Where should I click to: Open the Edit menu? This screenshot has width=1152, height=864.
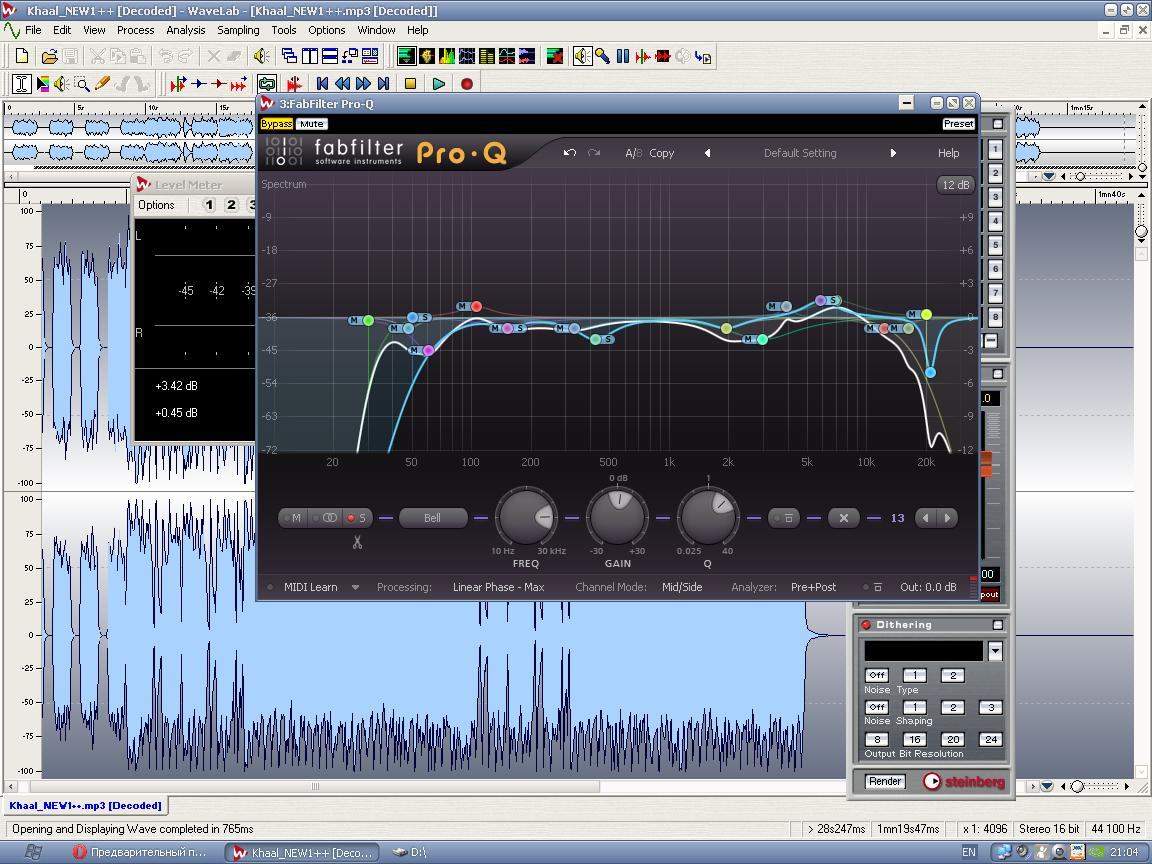click(62, 30)
